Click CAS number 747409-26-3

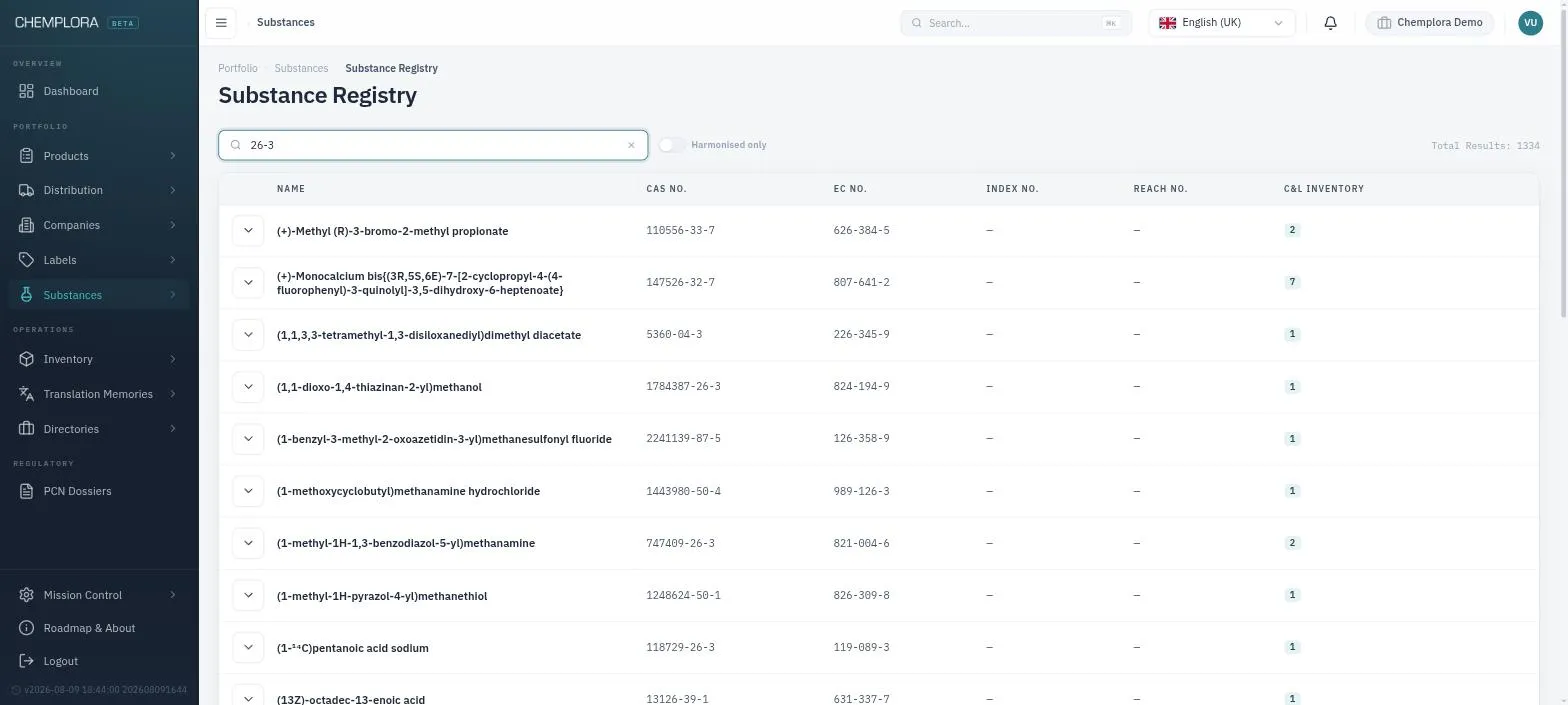[680, 543]
